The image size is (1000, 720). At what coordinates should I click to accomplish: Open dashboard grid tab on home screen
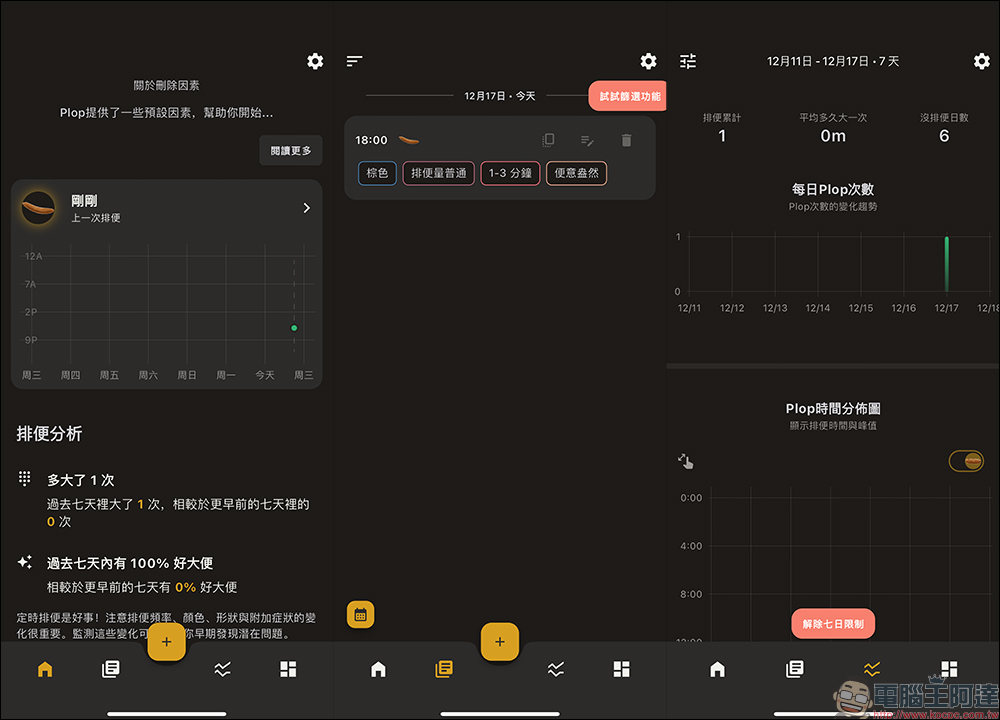click(288, 669)
